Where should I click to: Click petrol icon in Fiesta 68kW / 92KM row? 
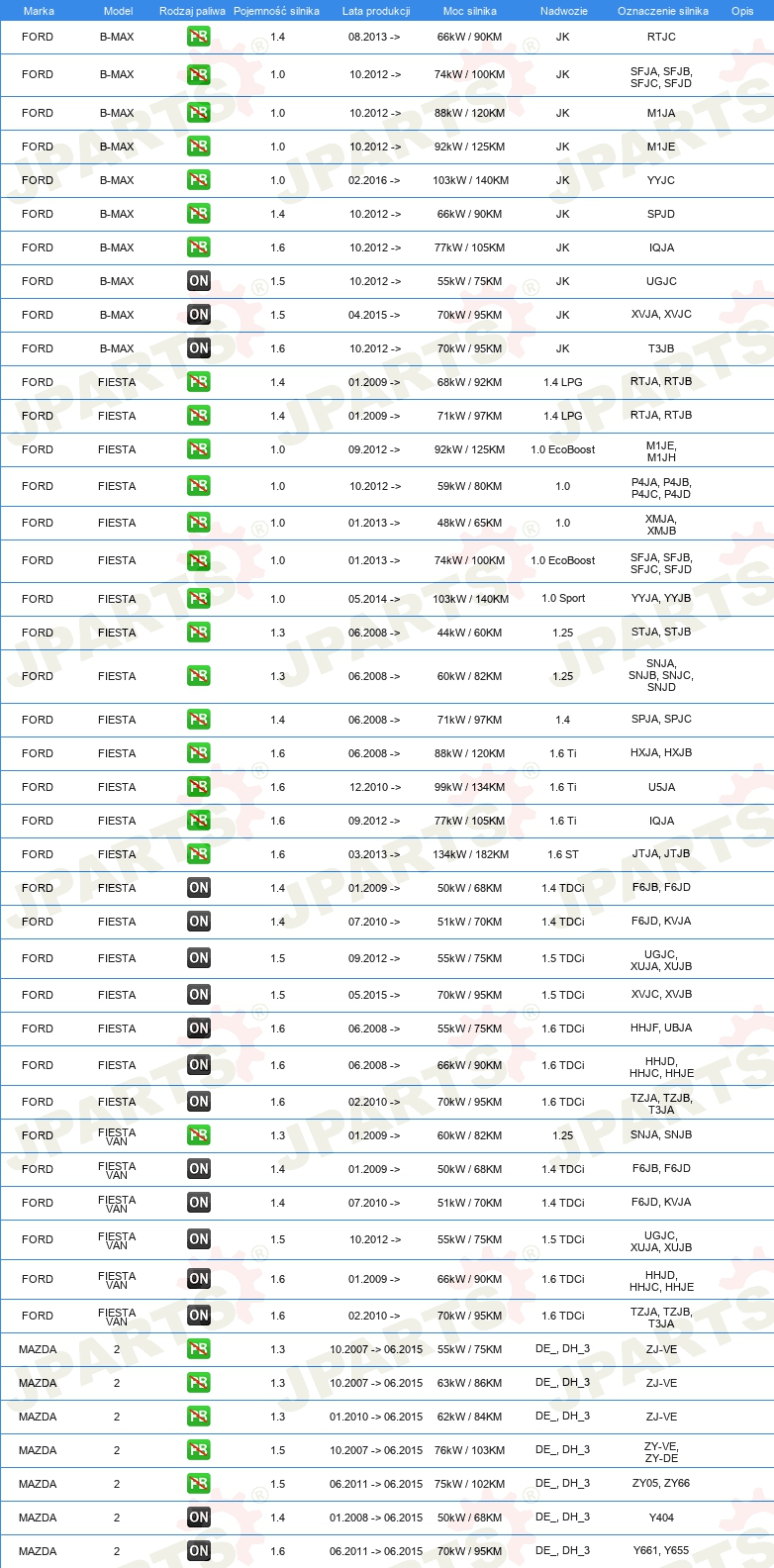coord(199,382)
